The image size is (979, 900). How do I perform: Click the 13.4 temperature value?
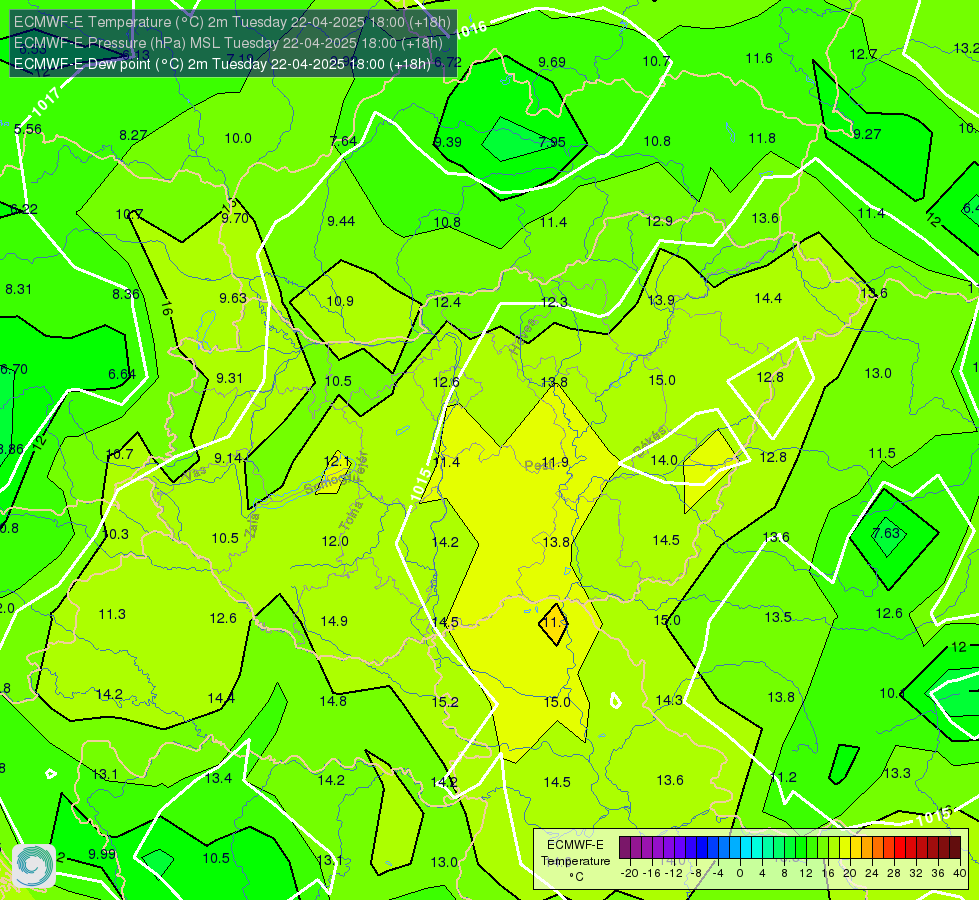pyautogui.click(x=219, y=778)
